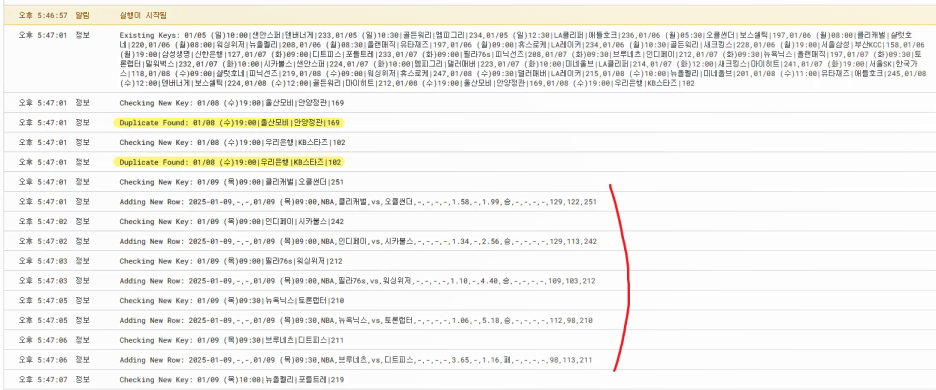Click timestamp of 'Adding New Row' 98,113,211 row
This screenshot has height=390, width=936.
pos(44,360)
